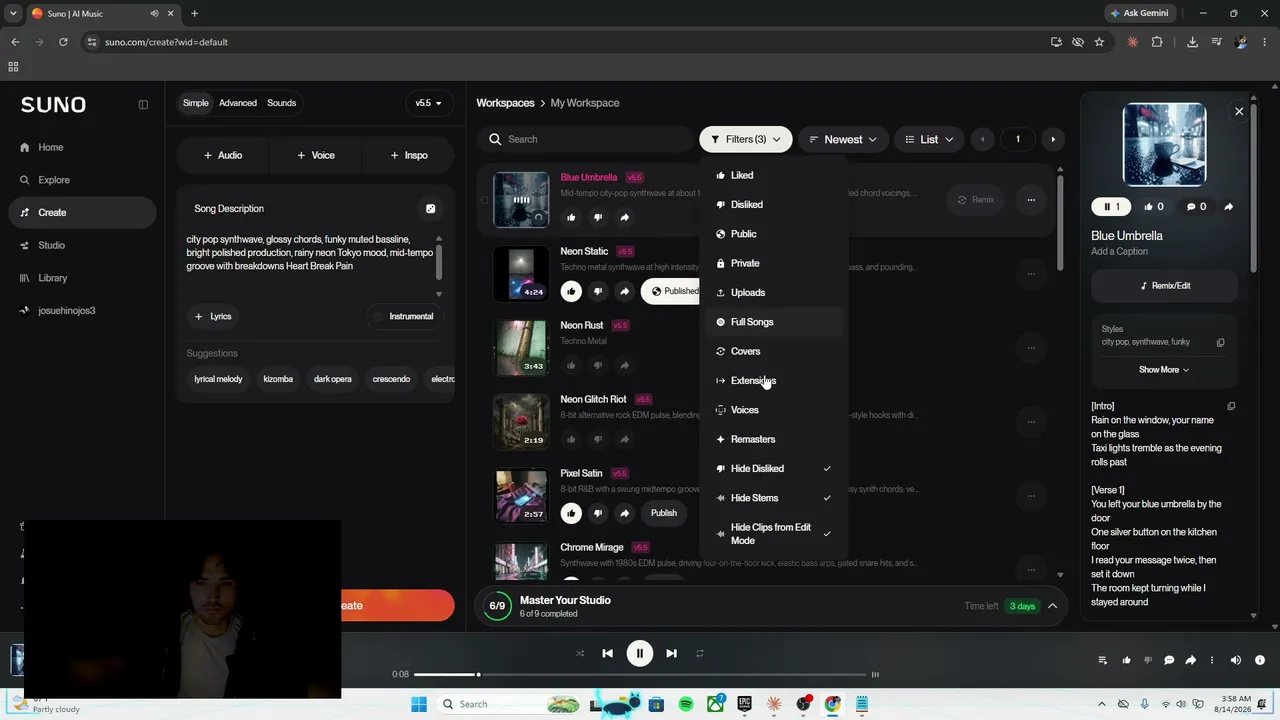
Task: Pause the current playback
Action: (x=640, y=653)
